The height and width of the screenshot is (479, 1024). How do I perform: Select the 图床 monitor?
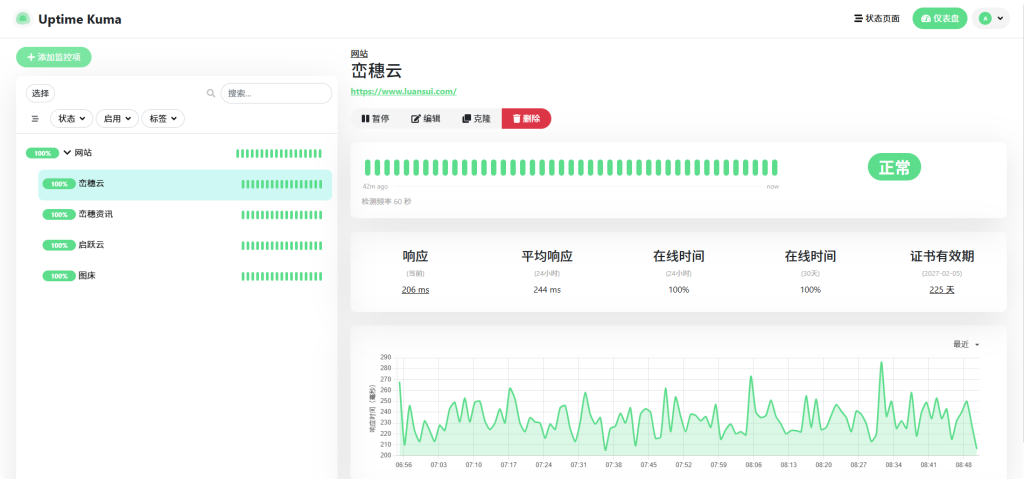point(185,276)
